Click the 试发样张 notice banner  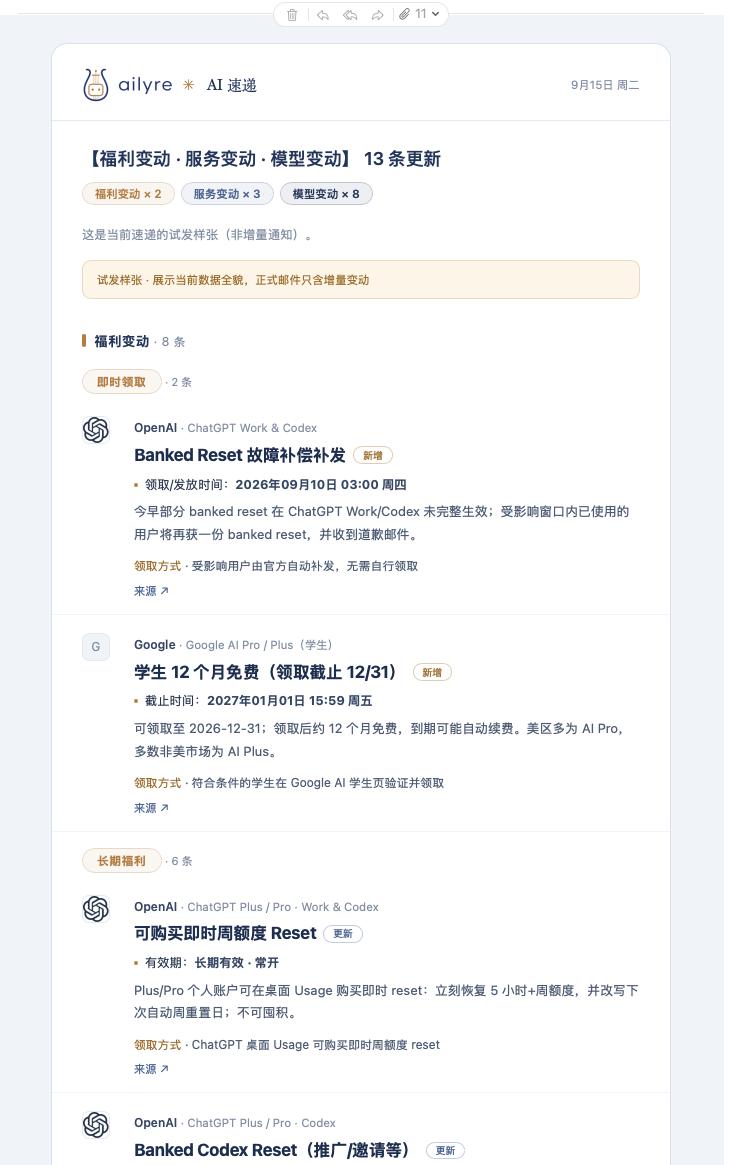pos(361,280)
